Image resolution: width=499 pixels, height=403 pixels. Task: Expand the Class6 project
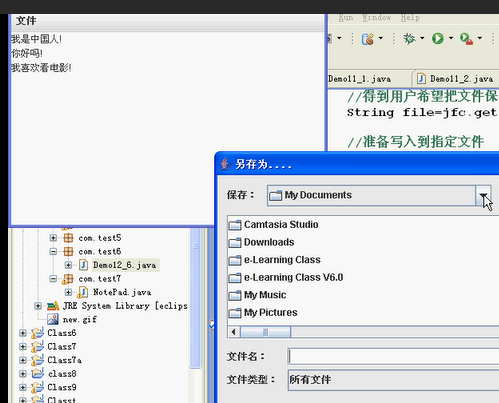[23, 333]
